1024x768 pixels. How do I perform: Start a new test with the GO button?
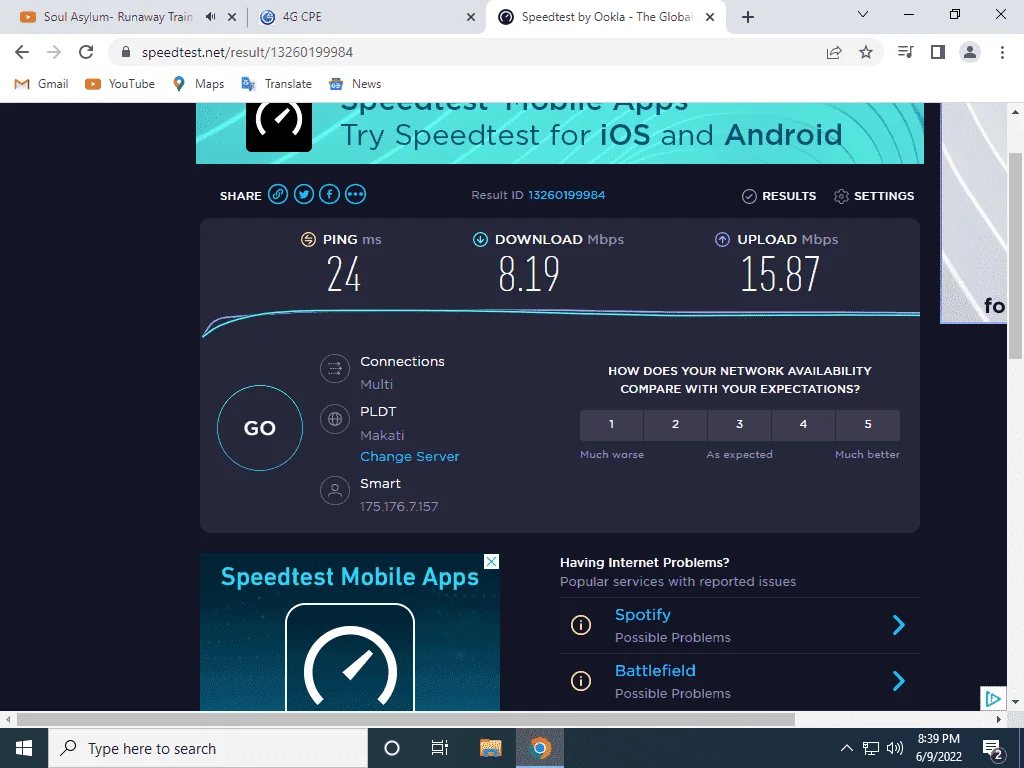point(260,428)
